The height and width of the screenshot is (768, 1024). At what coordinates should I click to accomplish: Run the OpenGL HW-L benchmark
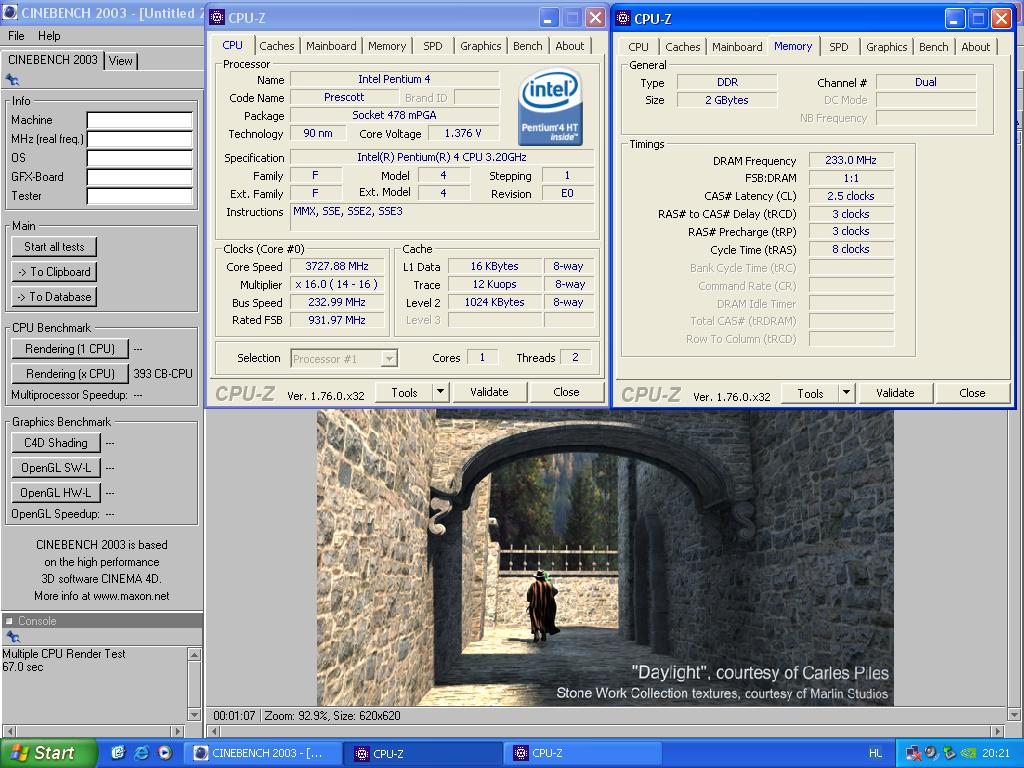(56, 492)
